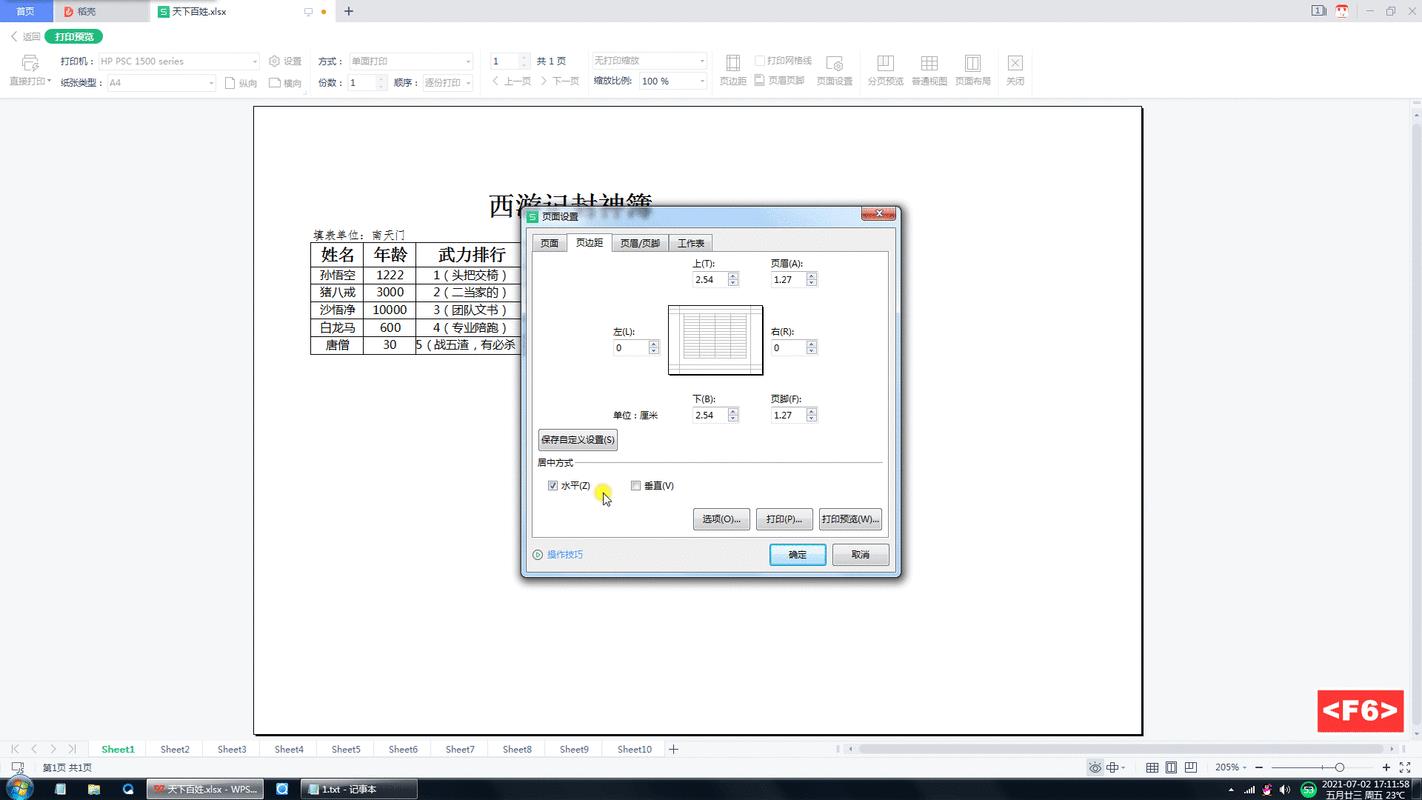Image resolution: width=1422 pixels, height=800 pixels.
Task: Jump to first sheet navigation arrow
Action: pos(15,749)
